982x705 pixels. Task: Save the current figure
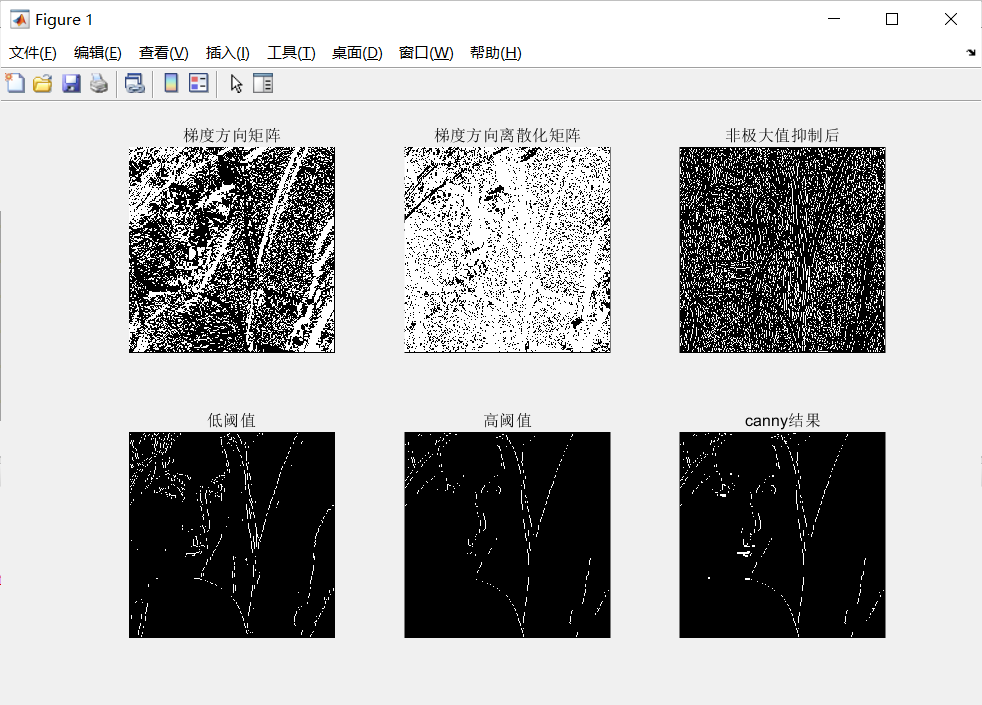tap(70, 83)
